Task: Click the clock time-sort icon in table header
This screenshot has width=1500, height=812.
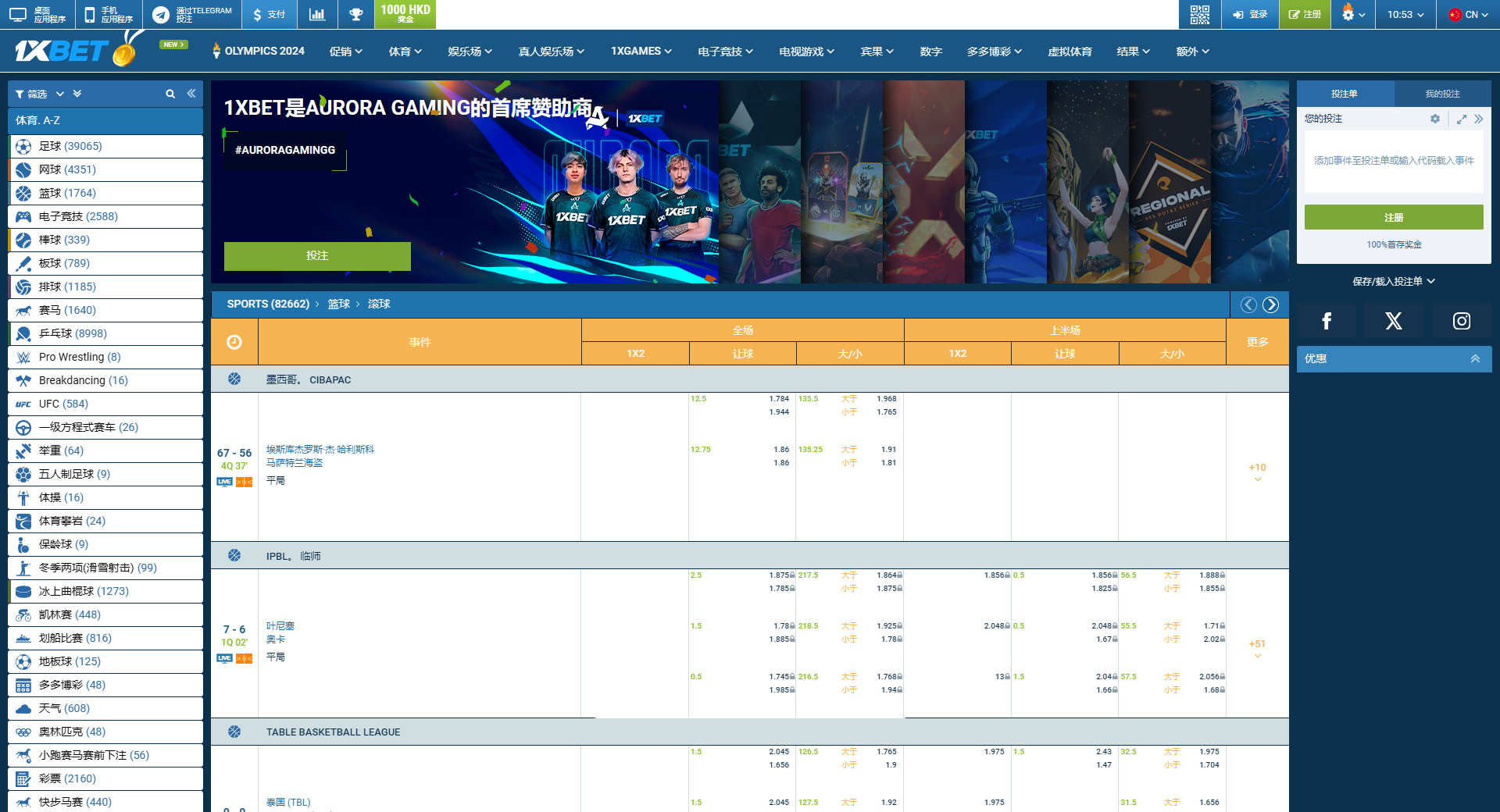Action: point(234,342)
